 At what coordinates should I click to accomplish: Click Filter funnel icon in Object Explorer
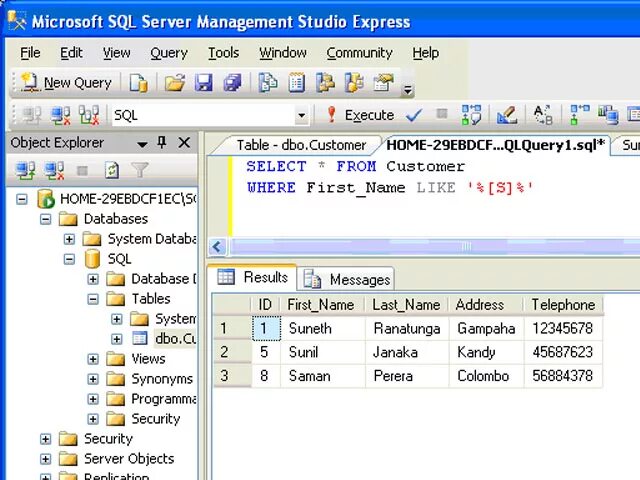(140, 170)
